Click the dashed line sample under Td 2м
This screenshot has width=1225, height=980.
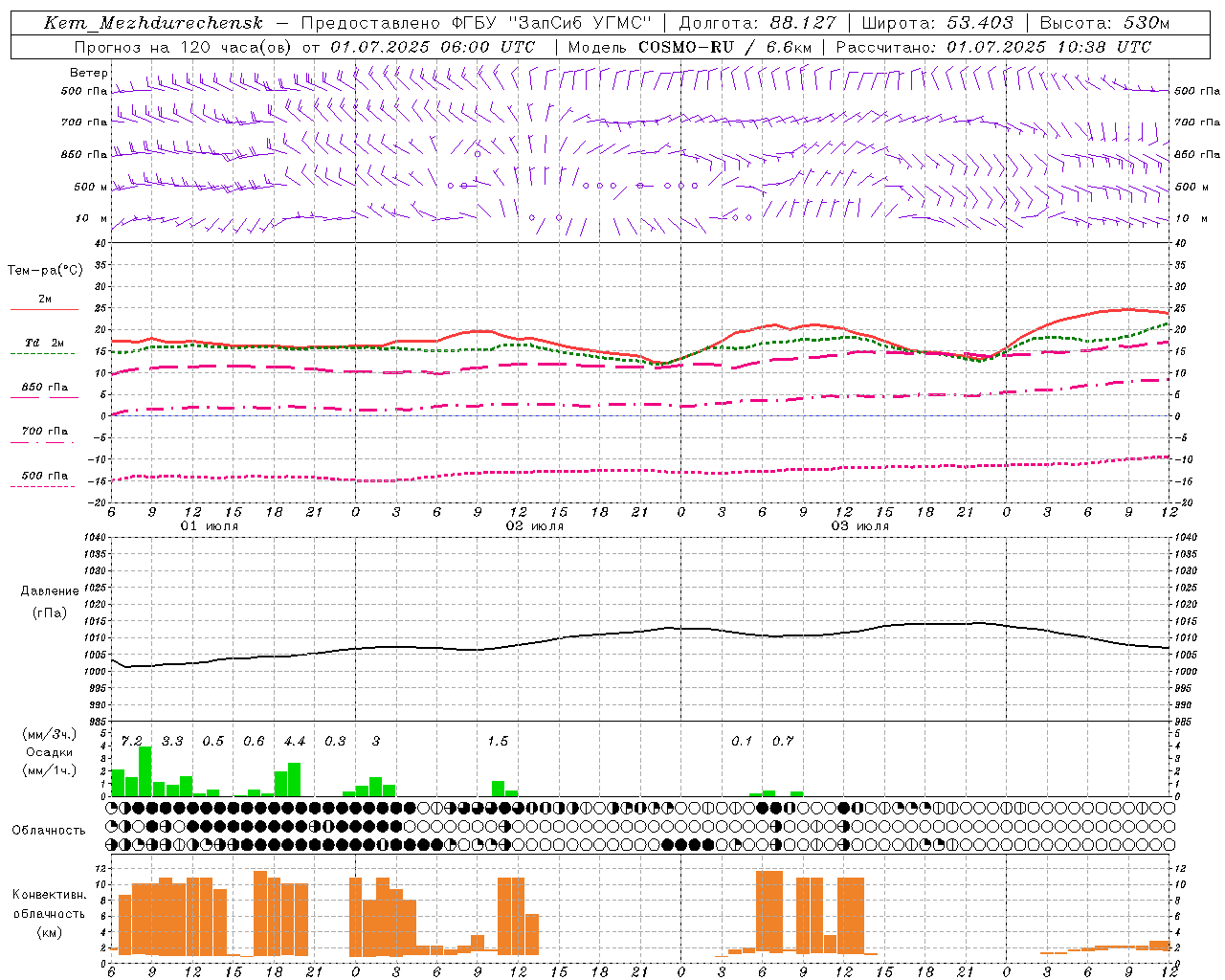pyautogui.click(x=43, y=354)
